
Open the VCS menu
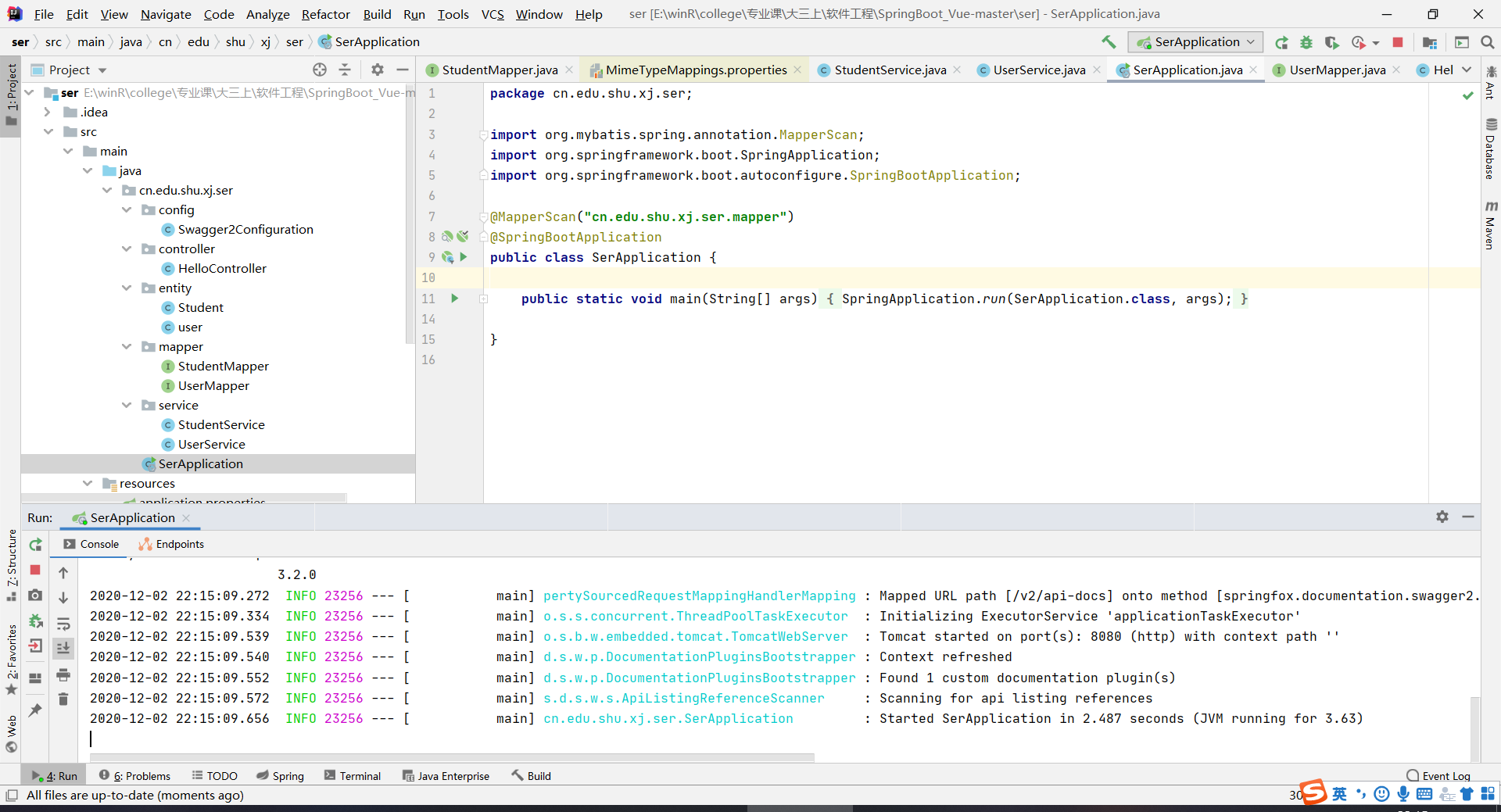pyautogui.click(x=493, y=14)
